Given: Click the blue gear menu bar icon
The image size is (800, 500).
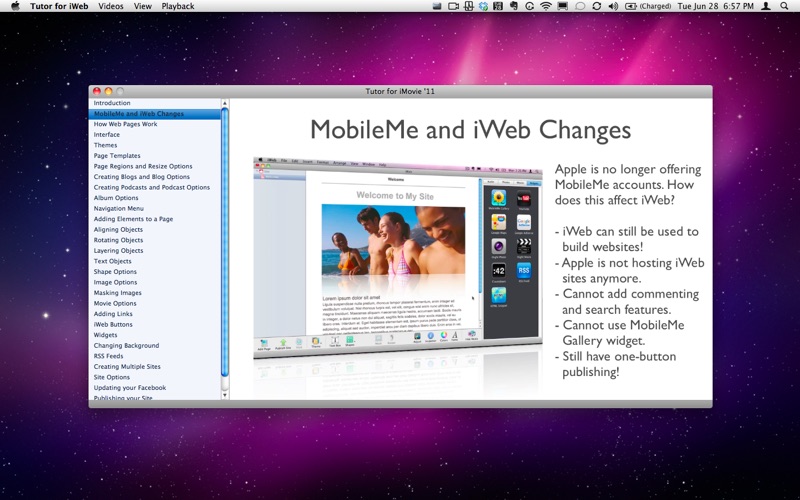Looking at the screenshot, I should pyautogui.click(x=483, y=6).
